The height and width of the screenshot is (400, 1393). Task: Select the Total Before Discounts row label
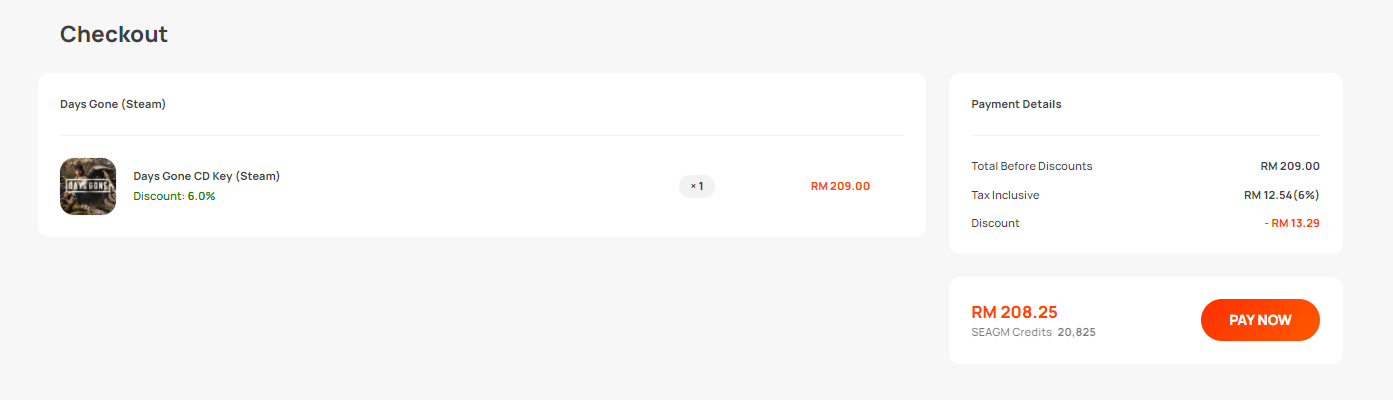pos(1032,166)
